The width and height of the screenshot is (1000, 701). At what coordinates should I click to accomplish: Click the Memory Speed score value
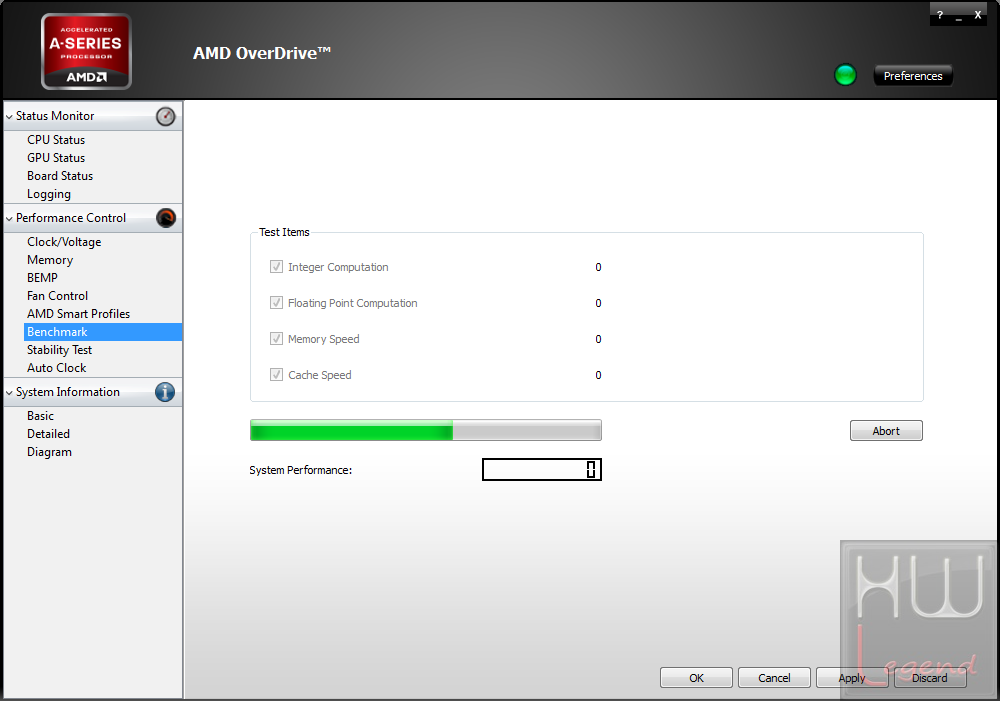click(598, 339)
